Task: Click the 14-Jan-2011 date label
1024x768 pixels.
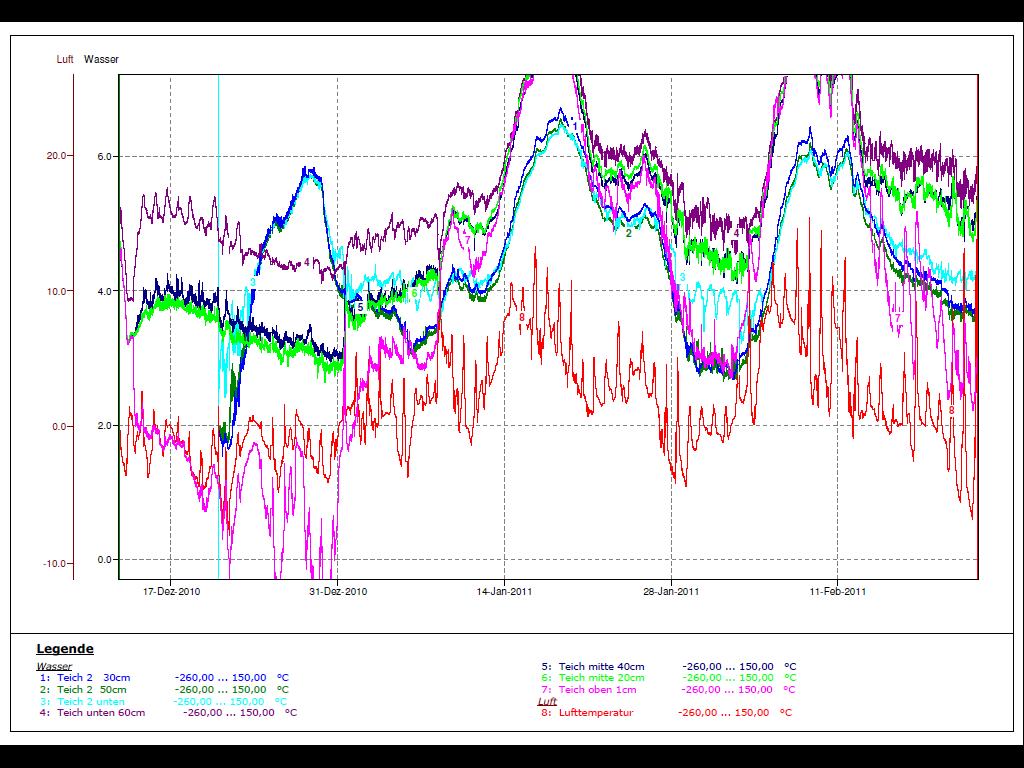Action: pyautogui.click(x=504, y=592)
